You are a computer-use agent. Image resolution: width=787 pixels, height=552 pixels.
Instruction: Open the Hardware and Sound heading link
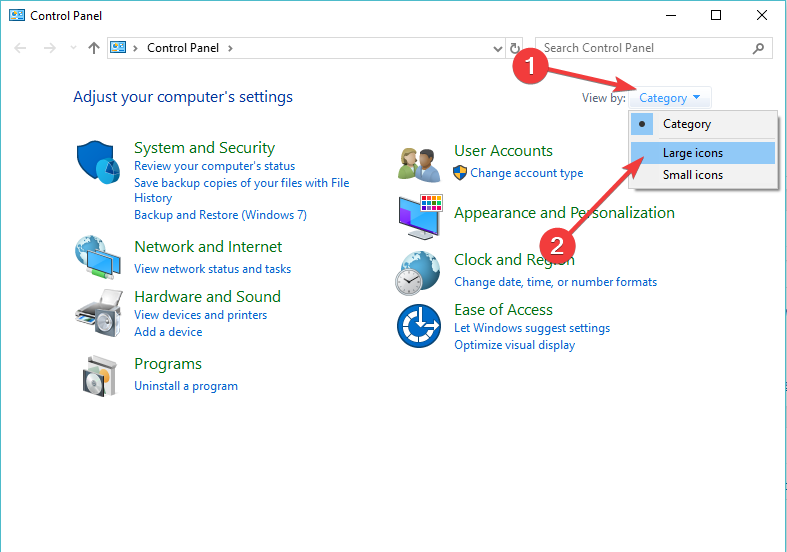[x=207, y=297]
